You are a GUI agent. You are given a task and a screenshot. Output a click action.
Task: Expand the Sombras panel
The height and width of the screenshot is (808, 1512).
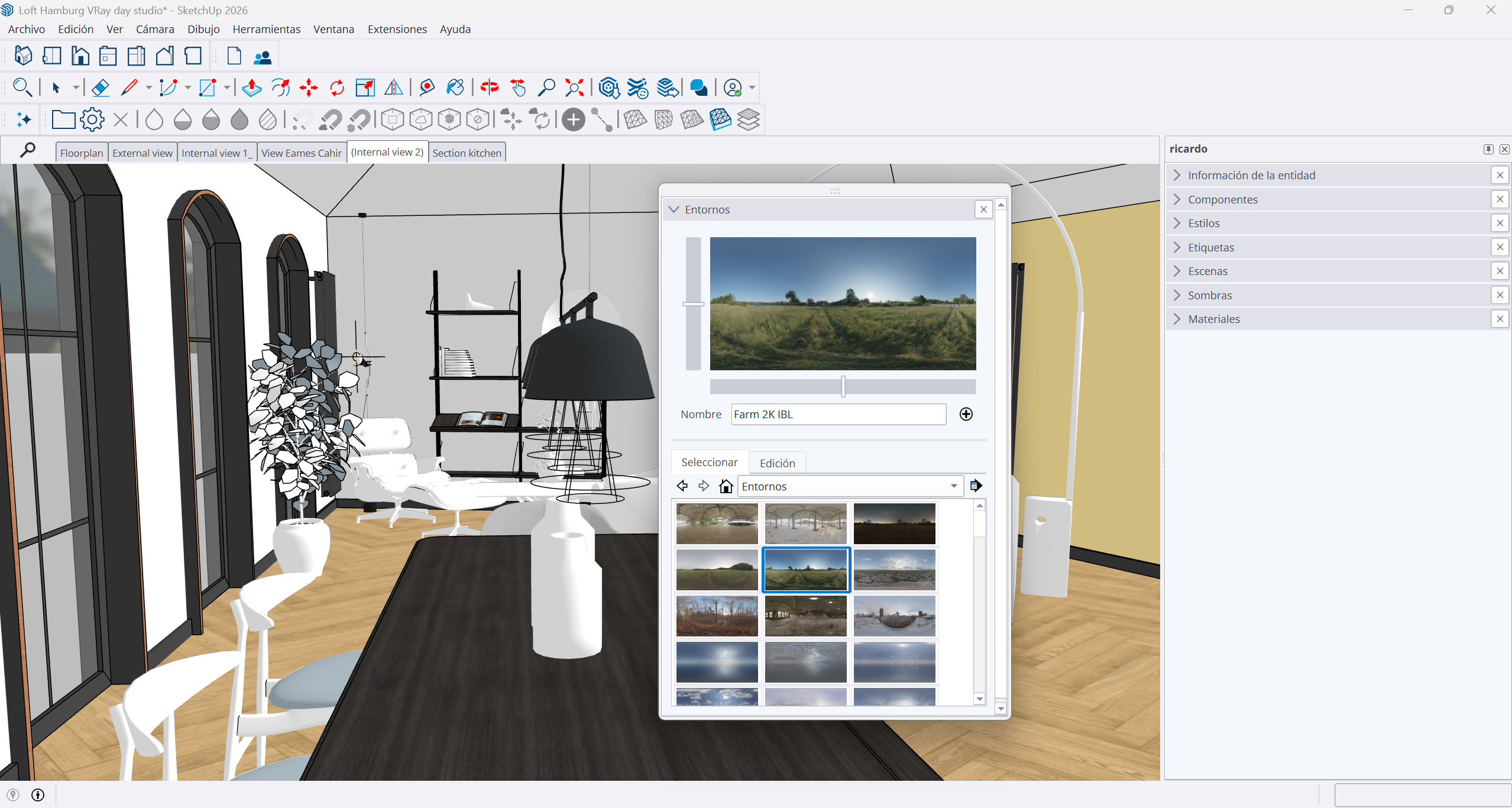tap(1329, 295)
